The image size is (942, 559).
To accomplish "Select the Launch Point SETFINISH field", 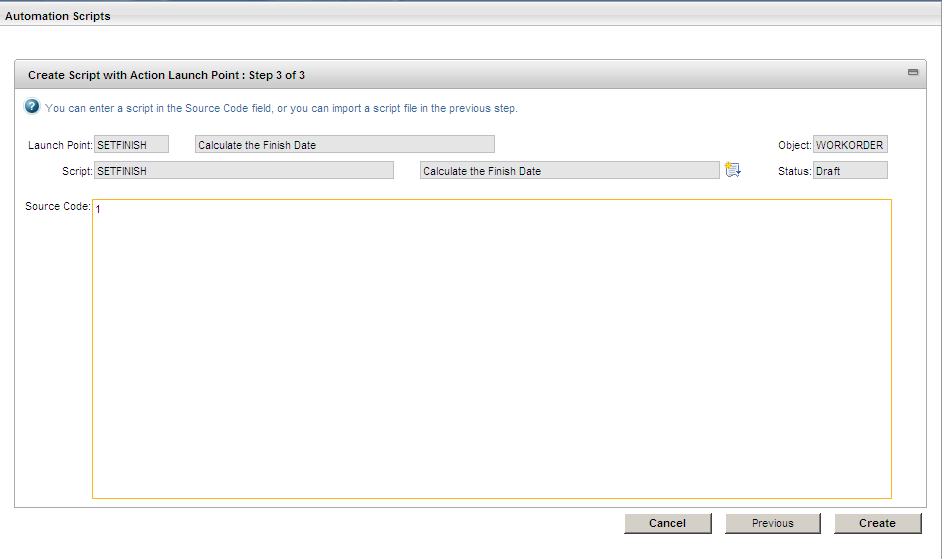I will point(132,145).
